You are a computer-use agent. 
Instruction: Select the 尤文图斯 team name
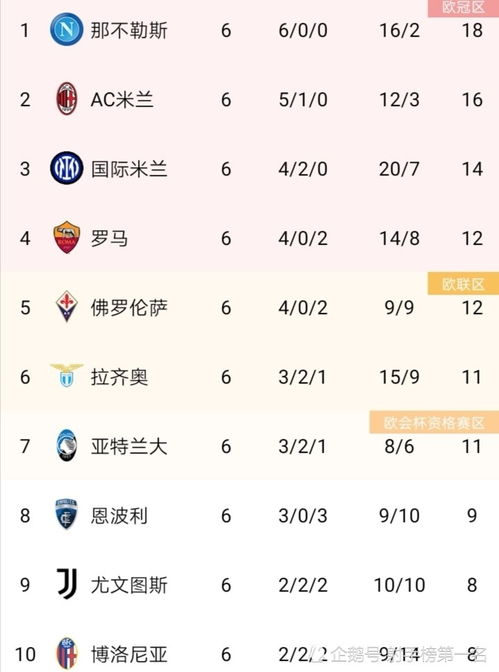click(x=129, y=585)
